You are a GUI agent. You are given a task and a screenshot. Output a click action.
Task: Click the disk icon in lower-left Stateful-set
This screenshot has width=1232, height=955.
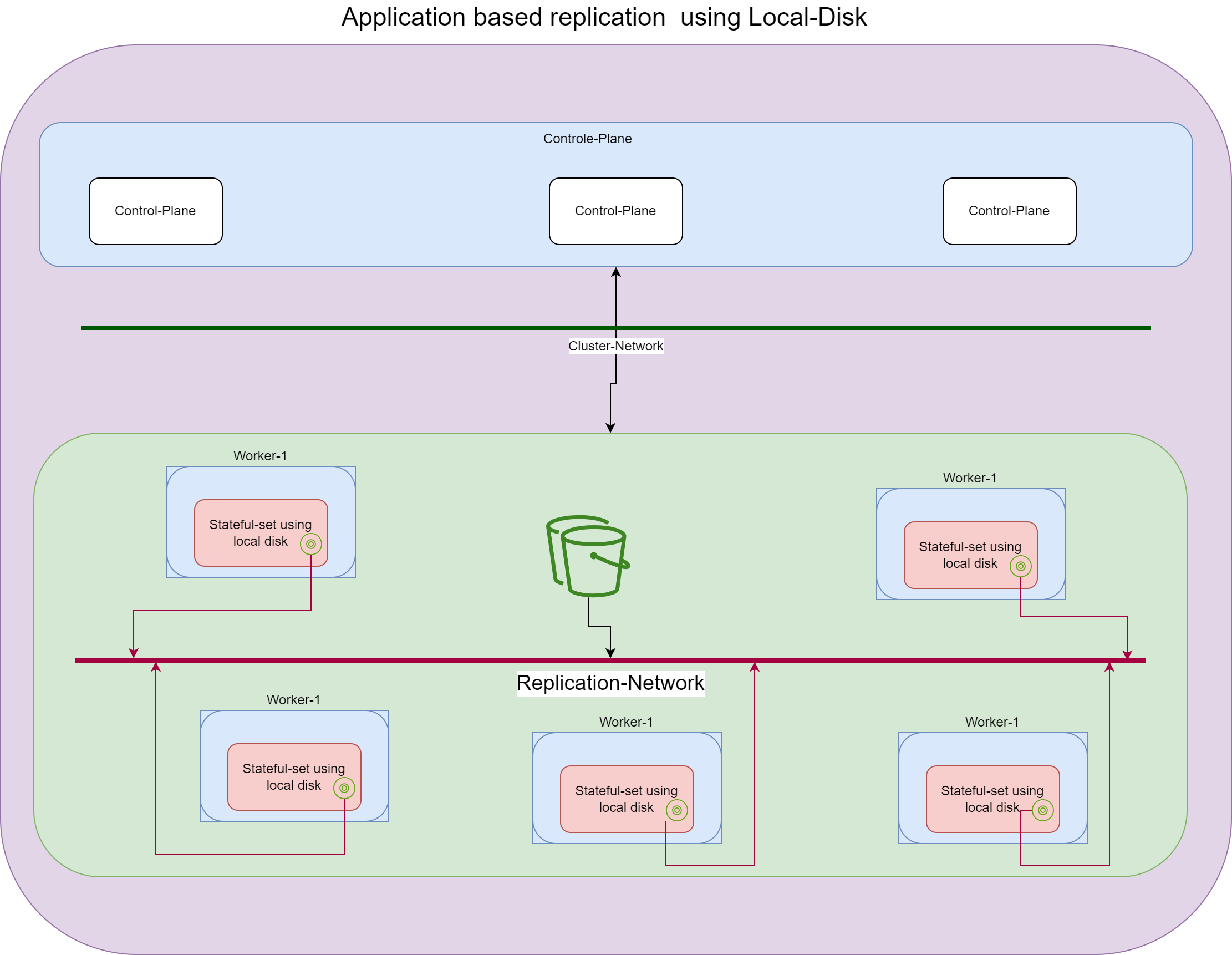(x=345, y=788)
